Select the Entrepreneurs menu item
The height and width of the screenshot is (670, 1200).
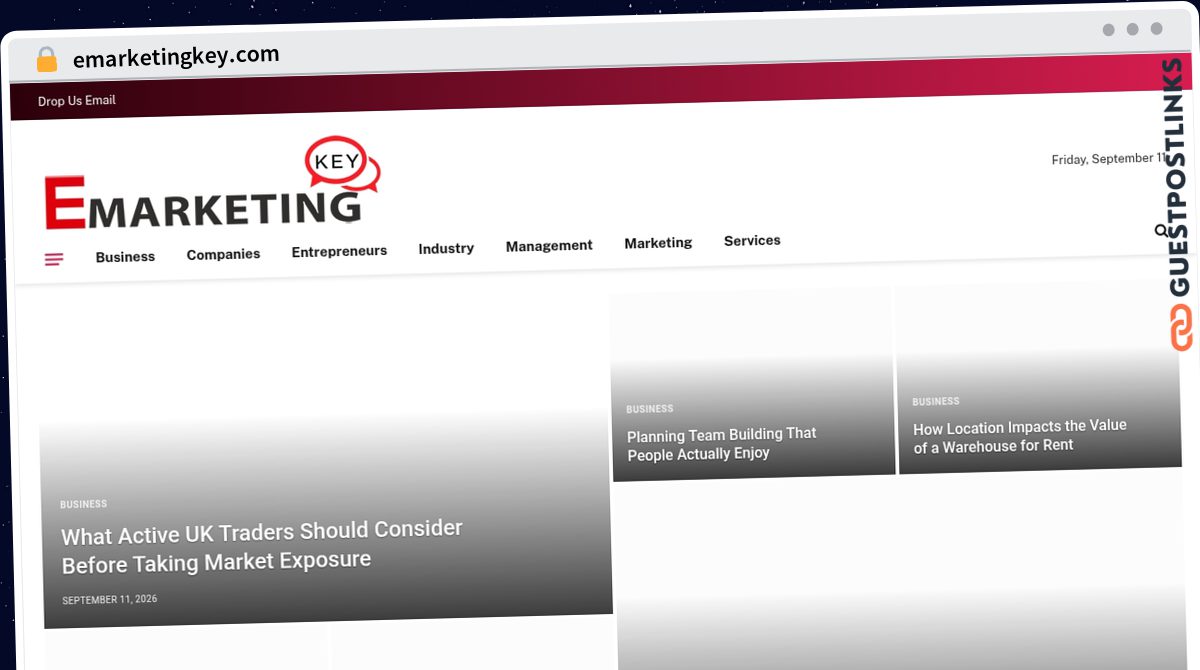click(x=339, y=251)
